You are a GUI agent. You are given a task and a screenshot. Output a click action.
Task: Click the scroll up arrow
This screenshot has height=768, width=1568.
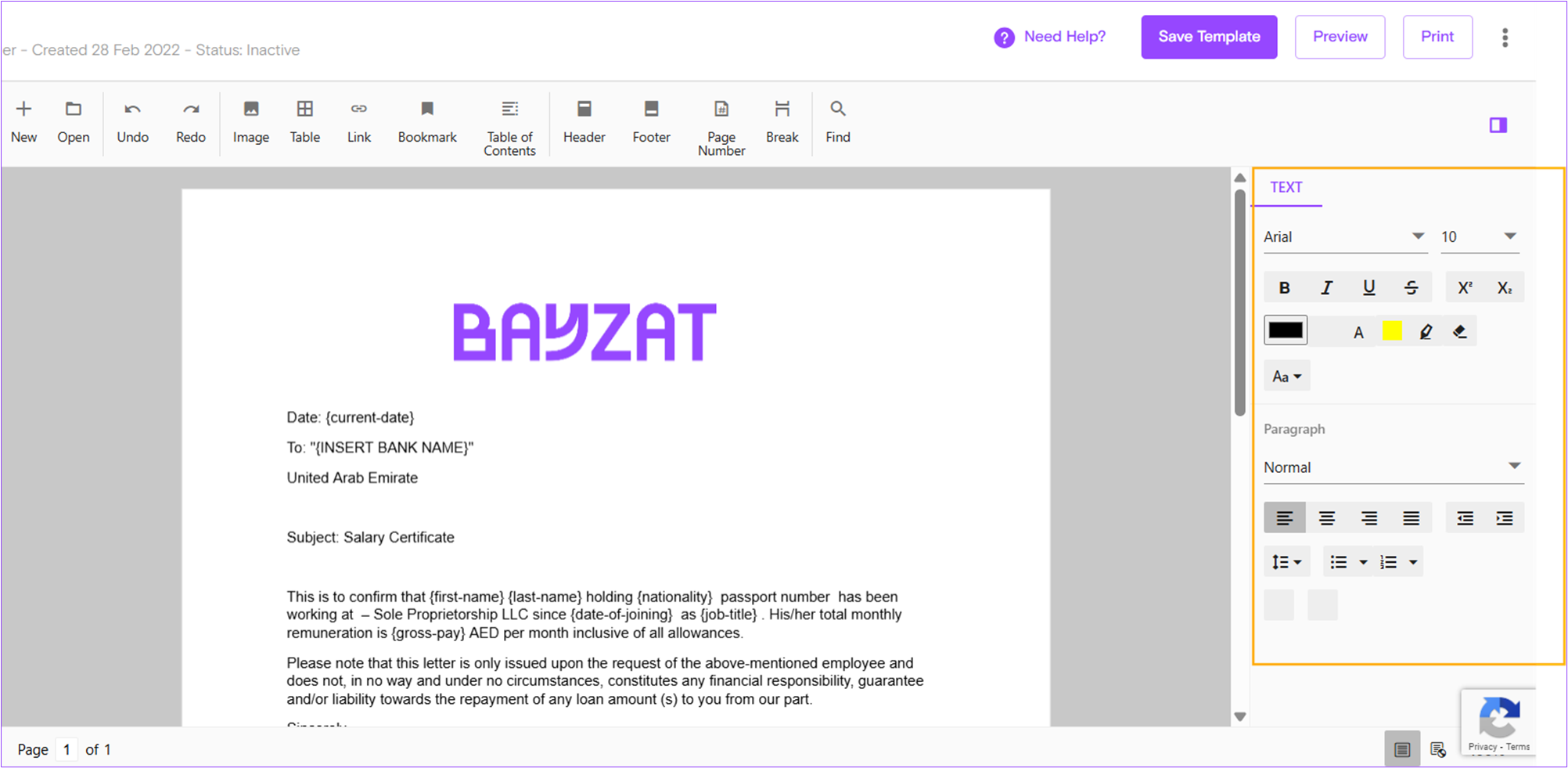click(x=1240, y=178)
